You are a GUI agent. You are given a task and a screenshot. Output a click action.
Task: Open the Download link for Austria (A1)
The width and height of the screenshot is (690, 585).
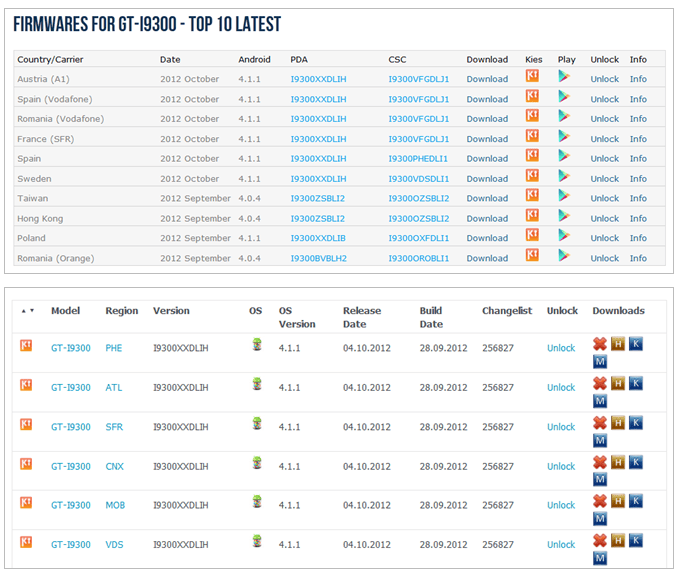coord(487,79)
